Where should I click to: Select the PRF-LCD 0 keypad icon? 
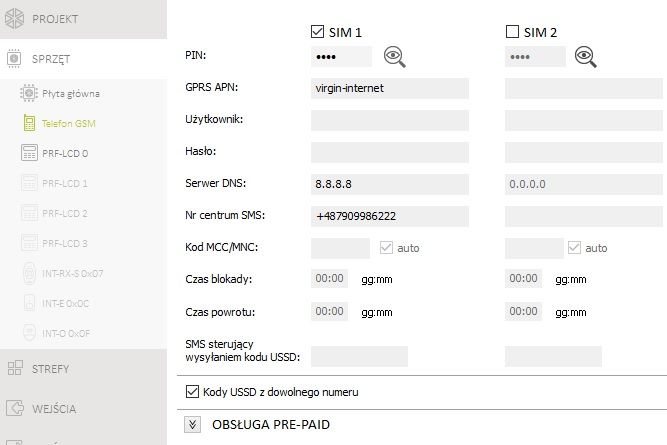29,153
